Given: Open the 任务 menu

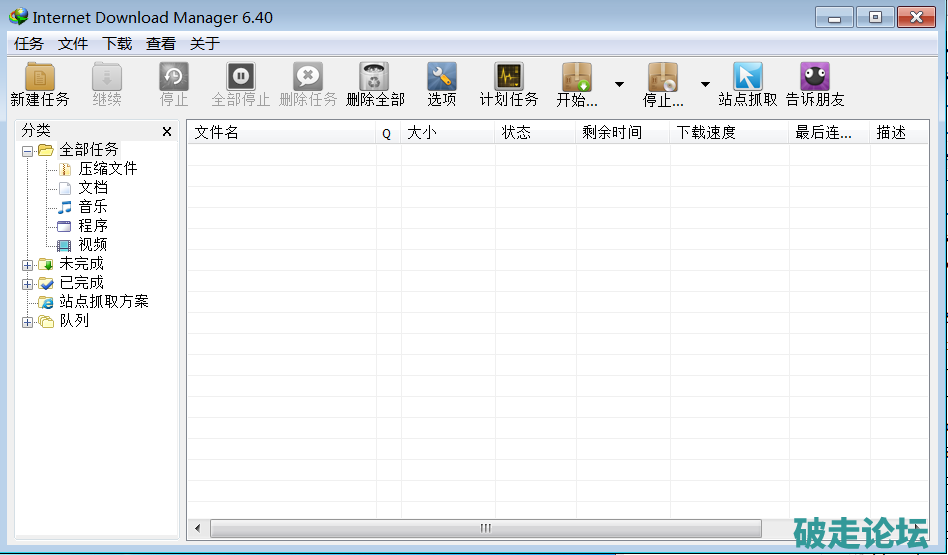Looking at the screenshot, I should [x=29, y=44].
